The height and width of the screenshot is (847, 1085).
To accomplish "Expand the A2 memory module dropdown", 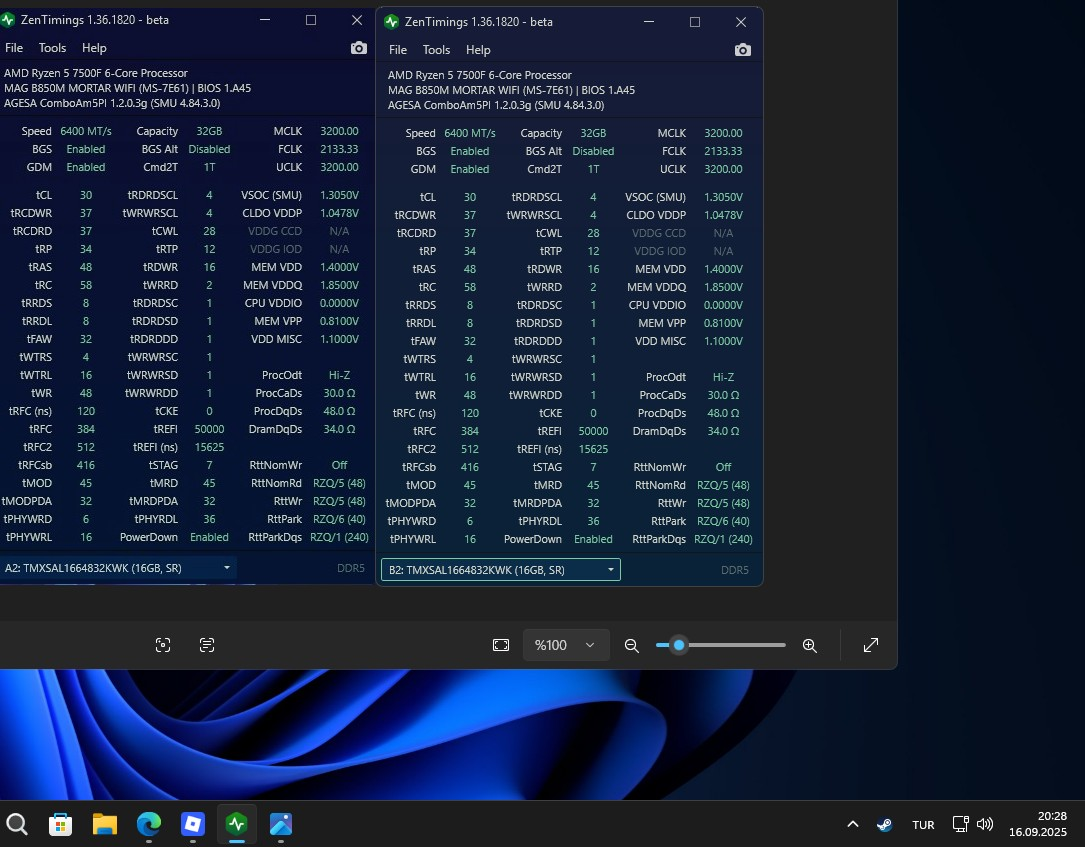I will (118, 567).
